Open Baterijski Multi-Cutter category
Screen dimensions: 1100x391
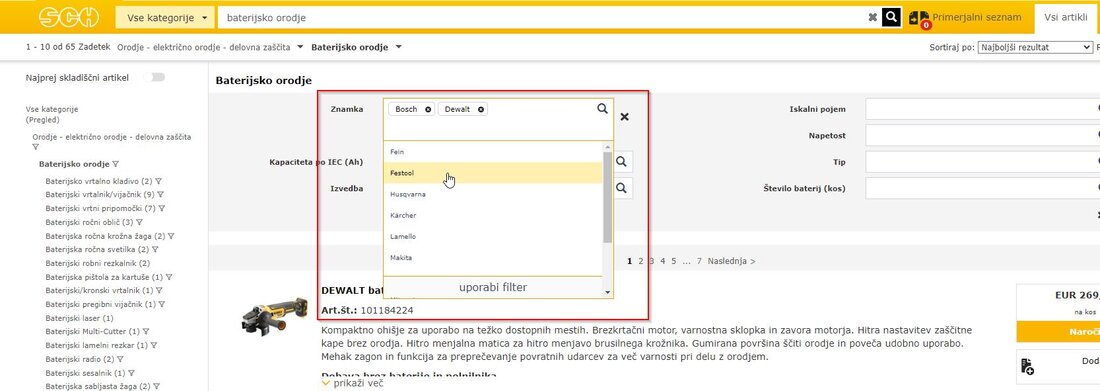point(93,331)
